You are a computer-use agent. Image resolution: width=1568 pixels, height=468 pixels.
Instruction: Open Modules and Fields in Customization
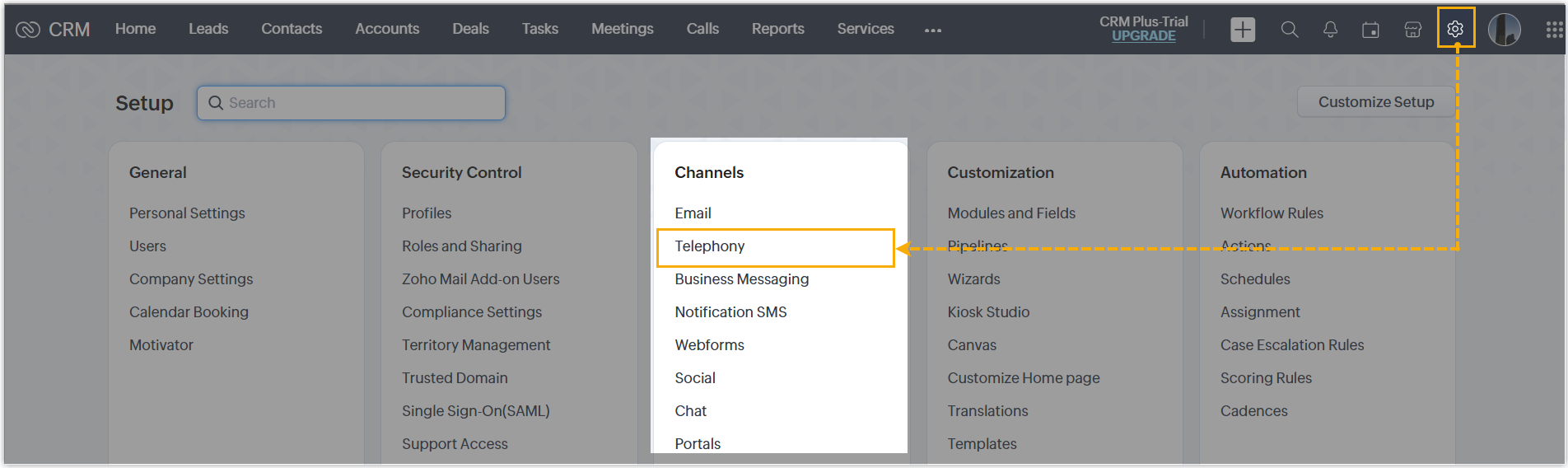1011,213
